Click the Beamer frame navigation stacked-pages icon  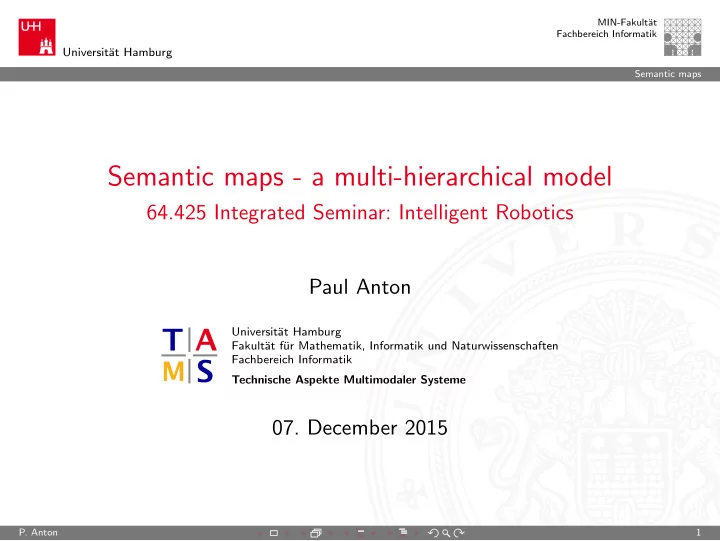pos(316,533)
